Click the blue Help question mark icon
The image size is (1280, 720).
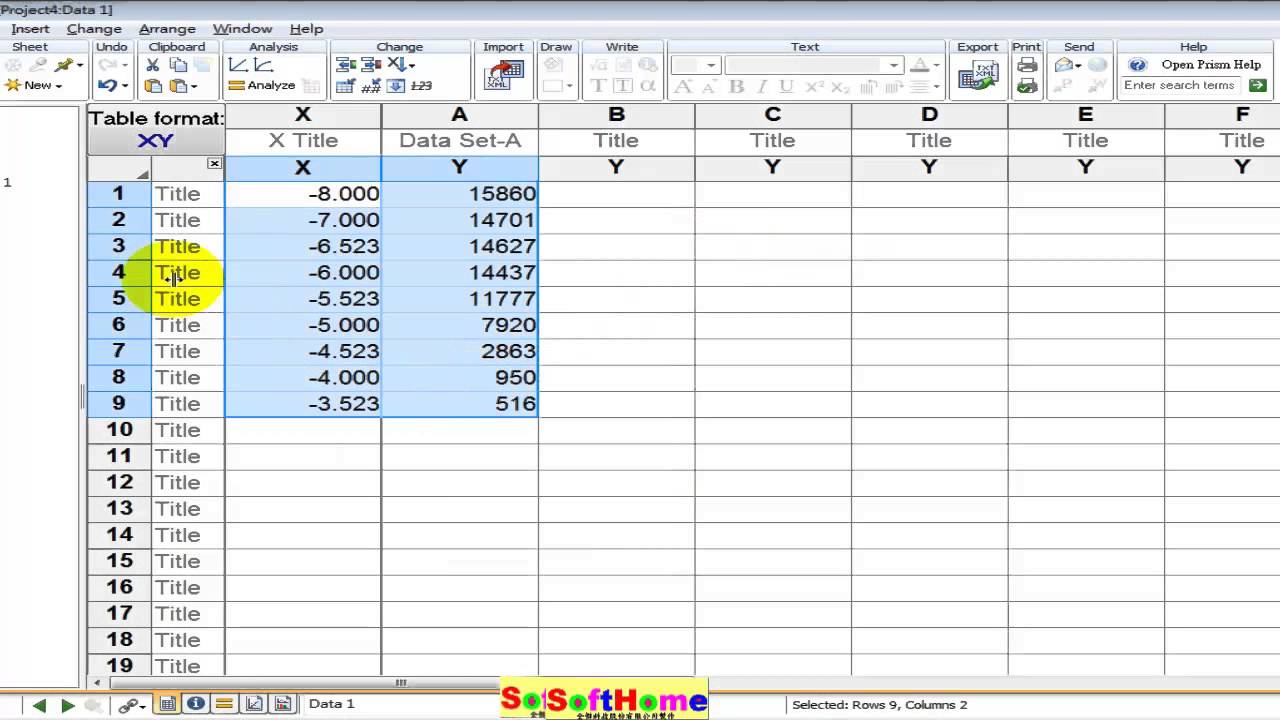click(1137, 65)
